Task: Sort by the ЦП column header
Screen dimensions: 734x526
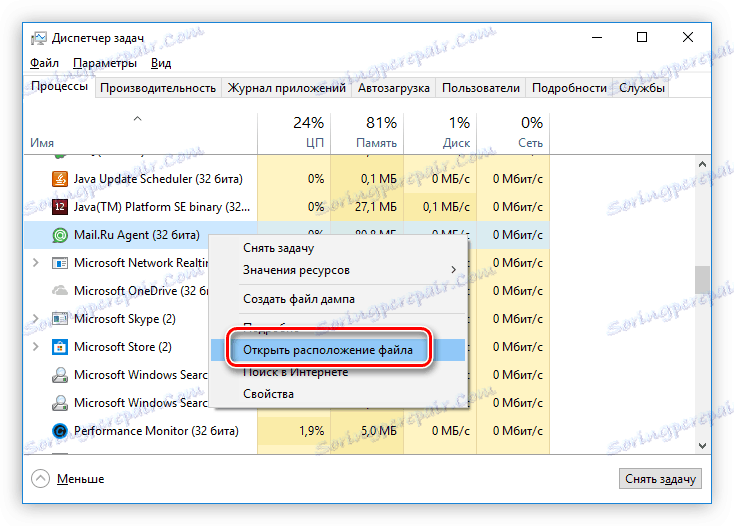Action: pos(294,133)
